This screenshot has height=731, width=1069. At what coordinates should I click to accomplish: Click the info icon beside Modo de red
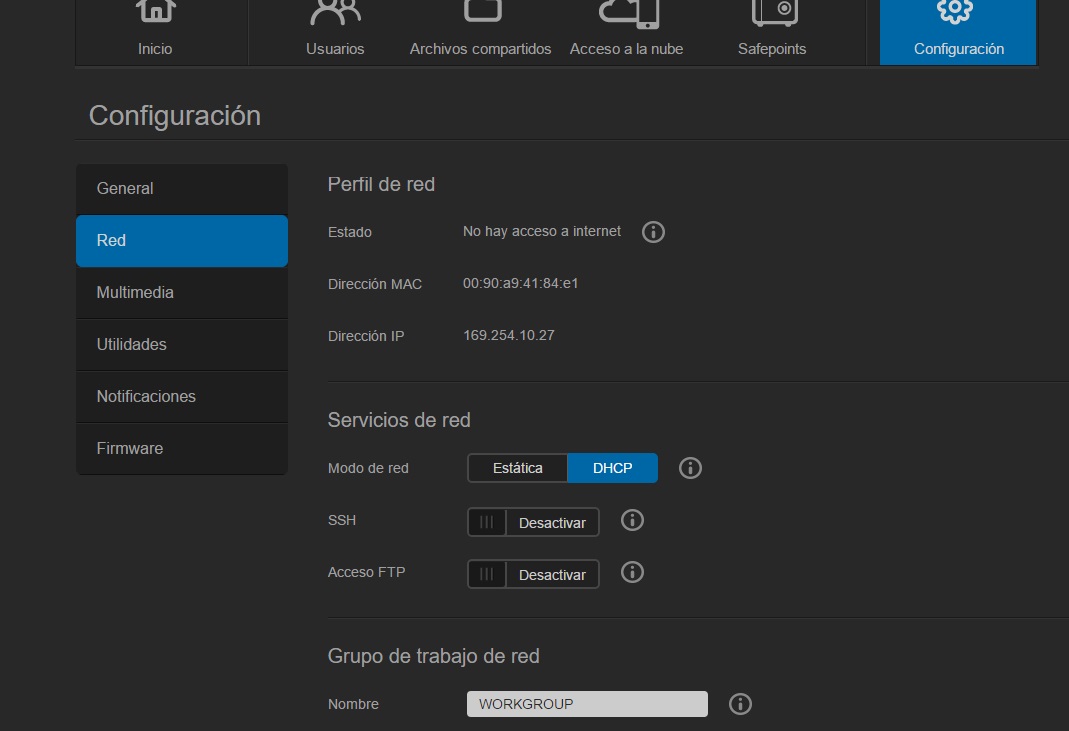pyautogui.click(x=690, y=468)
